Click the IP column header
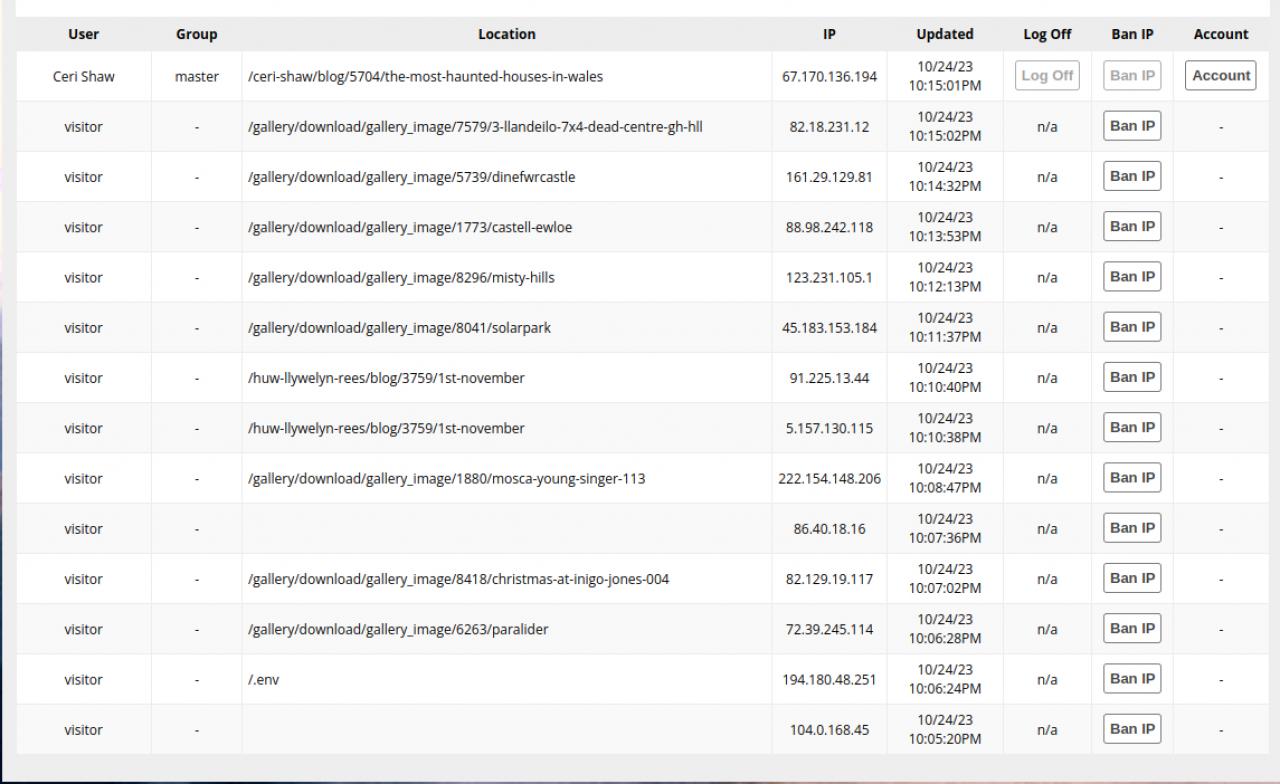 (829, 34)
